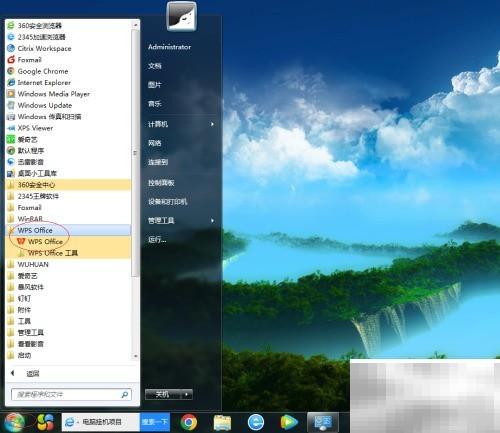Click the 关机 (Shut down) button
The height and width of the screenshot is (433, 500).
163,395
